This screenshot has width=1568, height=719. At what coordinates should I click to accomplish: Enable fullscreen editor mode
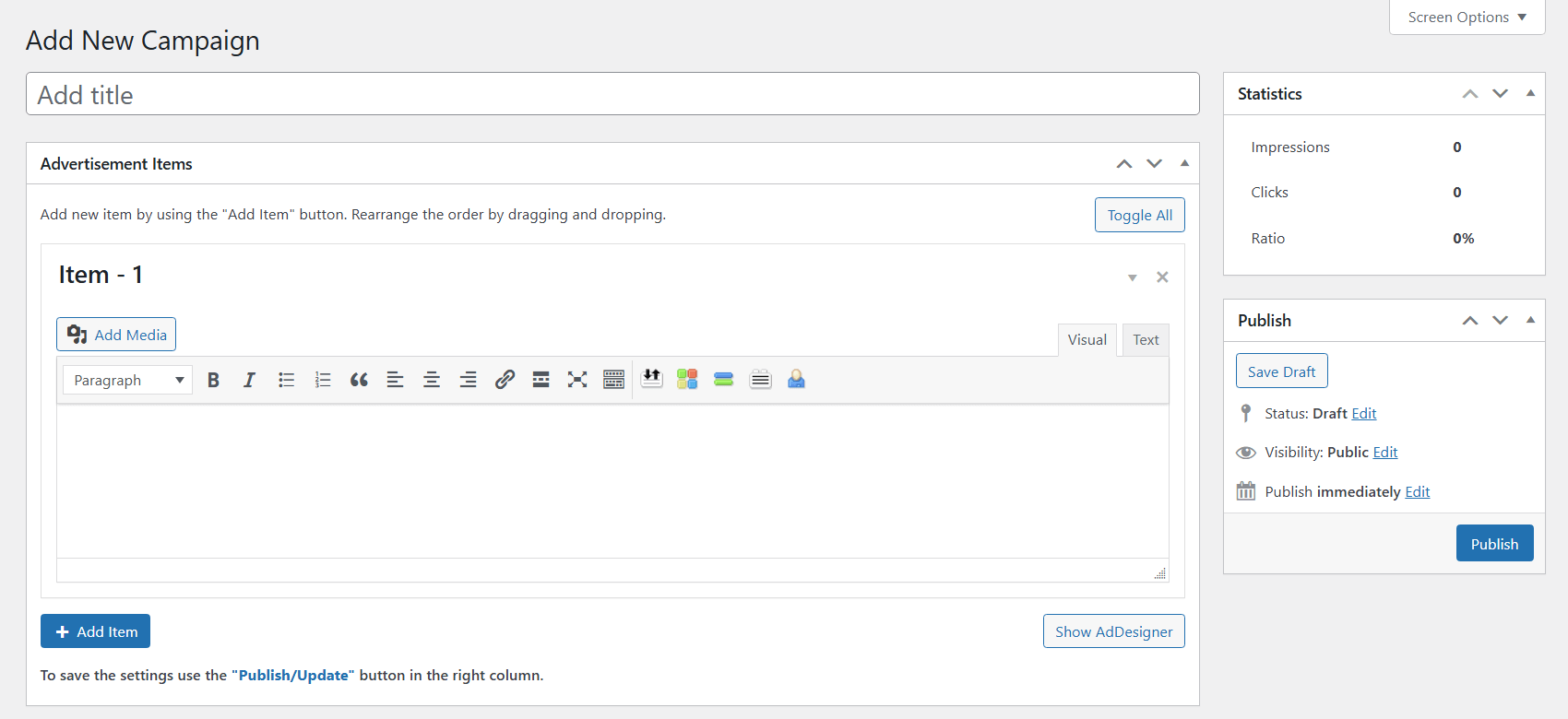click(x=577, y=380)
